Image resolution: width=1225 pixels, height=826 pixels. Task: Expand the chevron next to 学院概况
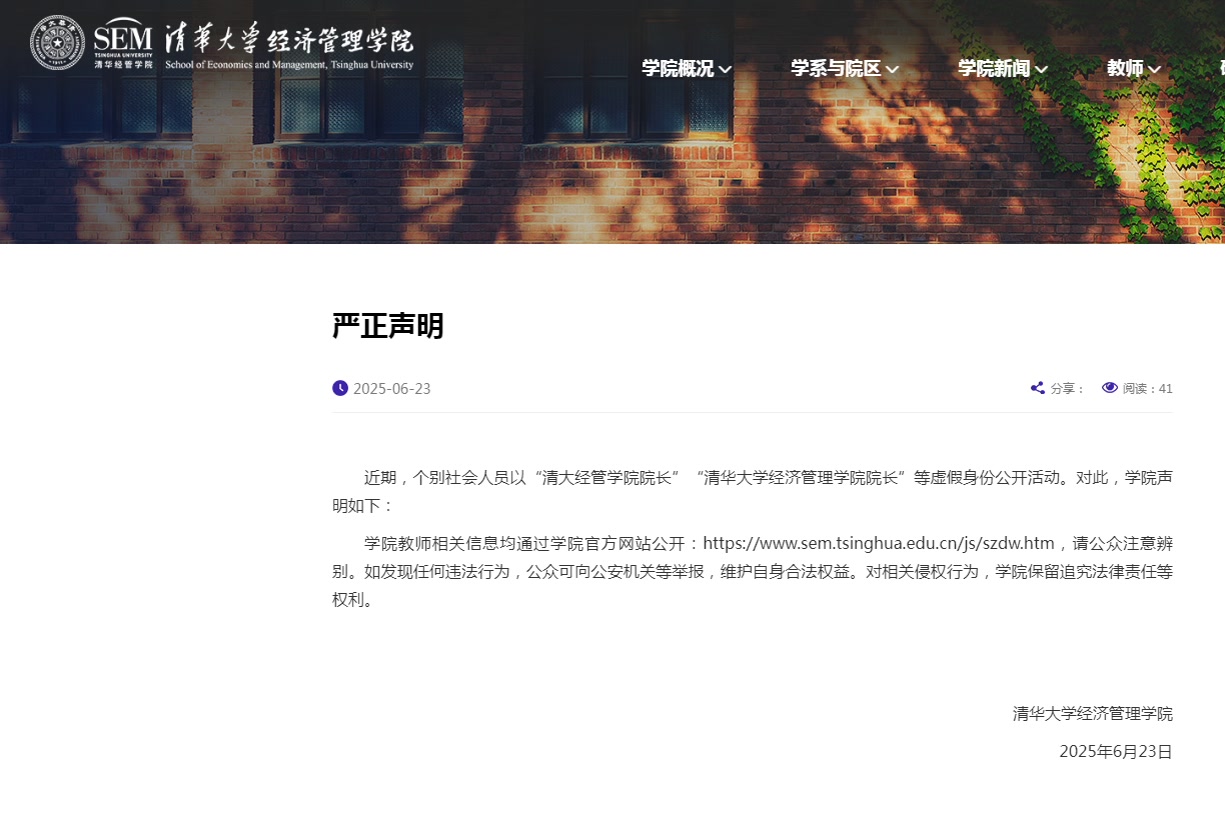coord(725,69)
